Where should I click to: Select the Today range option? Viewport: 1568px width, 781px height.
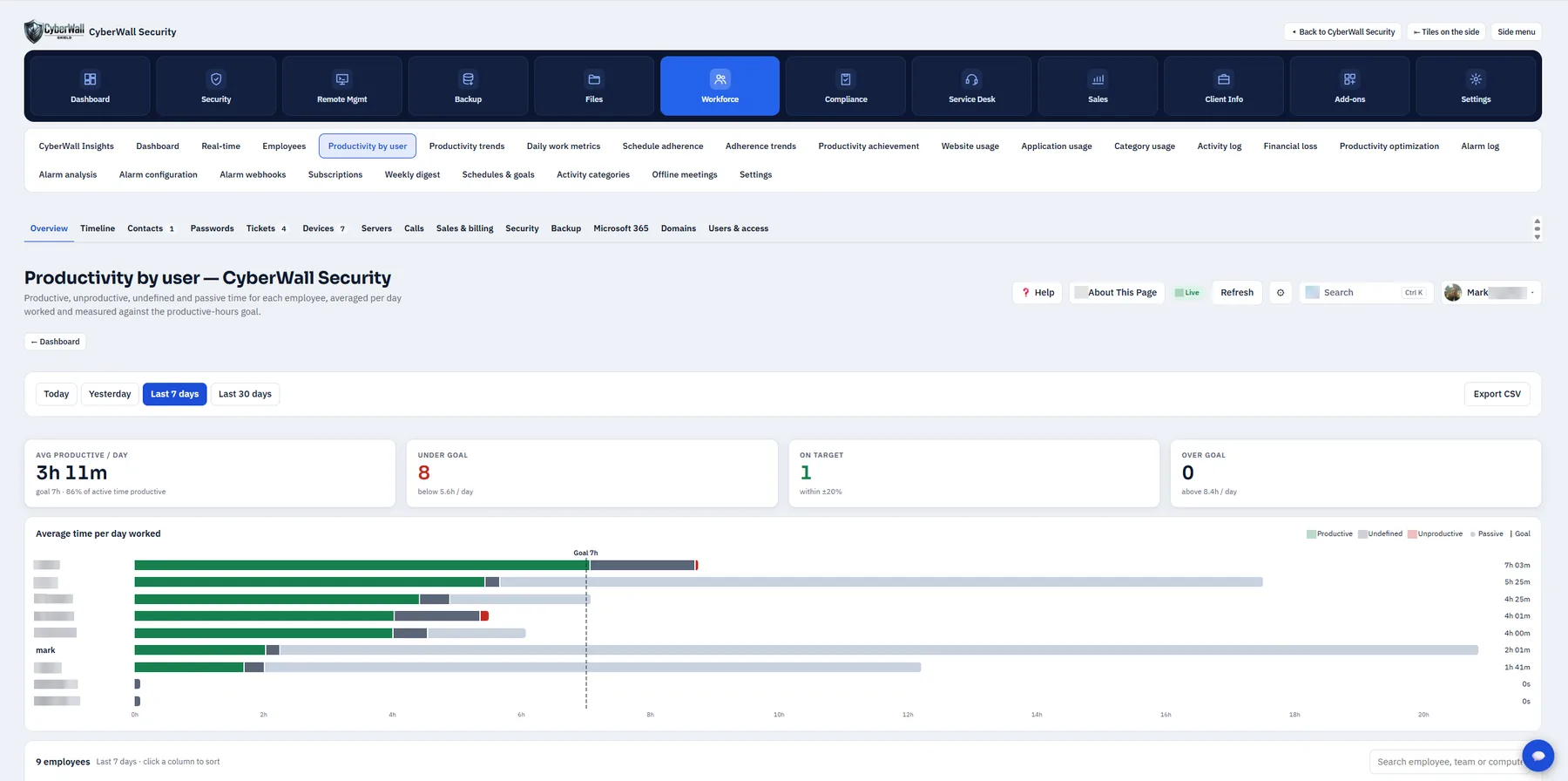click(57, 394)
